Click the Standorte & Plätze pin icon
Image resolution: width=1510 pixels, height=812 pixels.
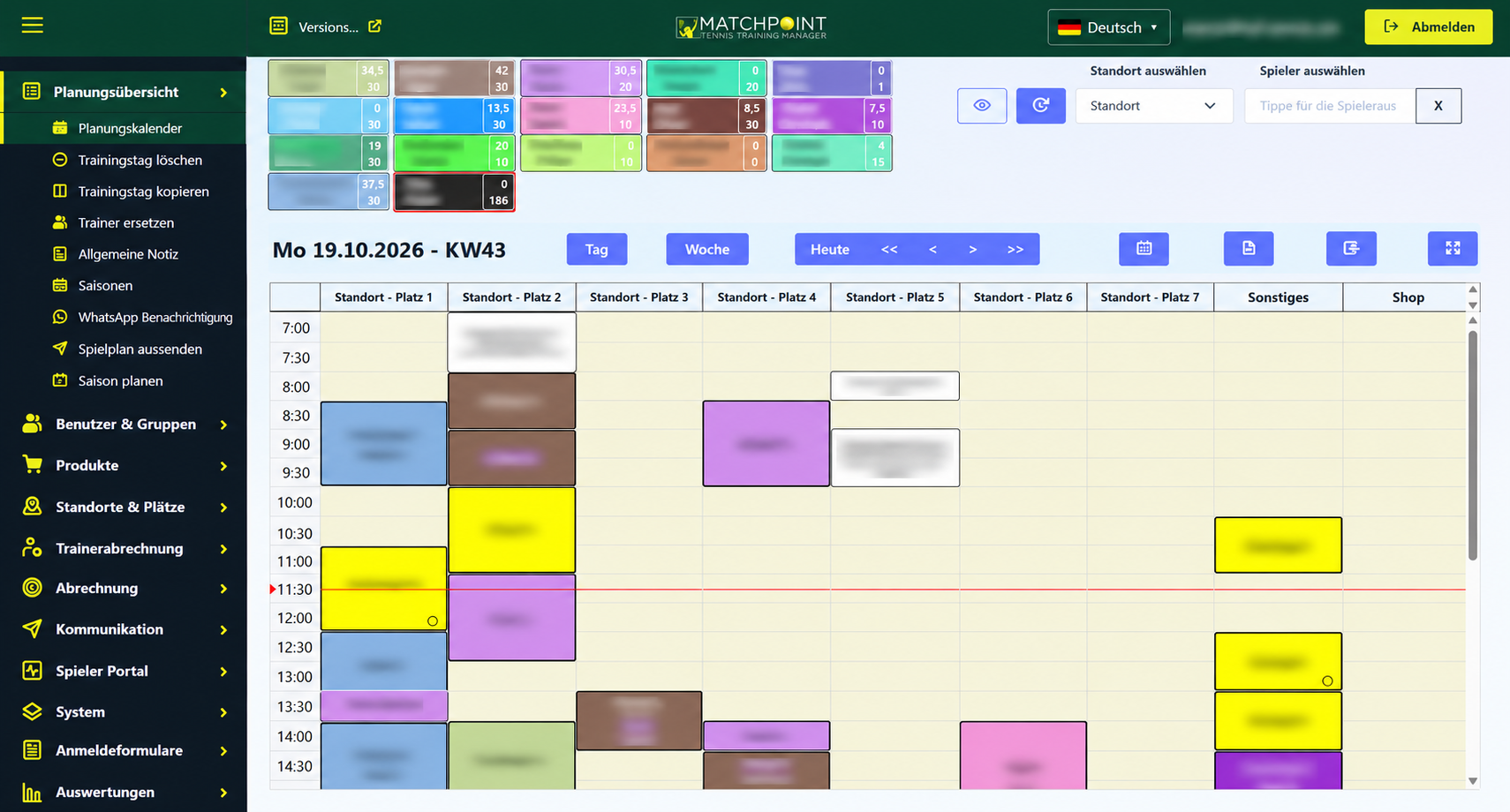click(x=33, y=507)
